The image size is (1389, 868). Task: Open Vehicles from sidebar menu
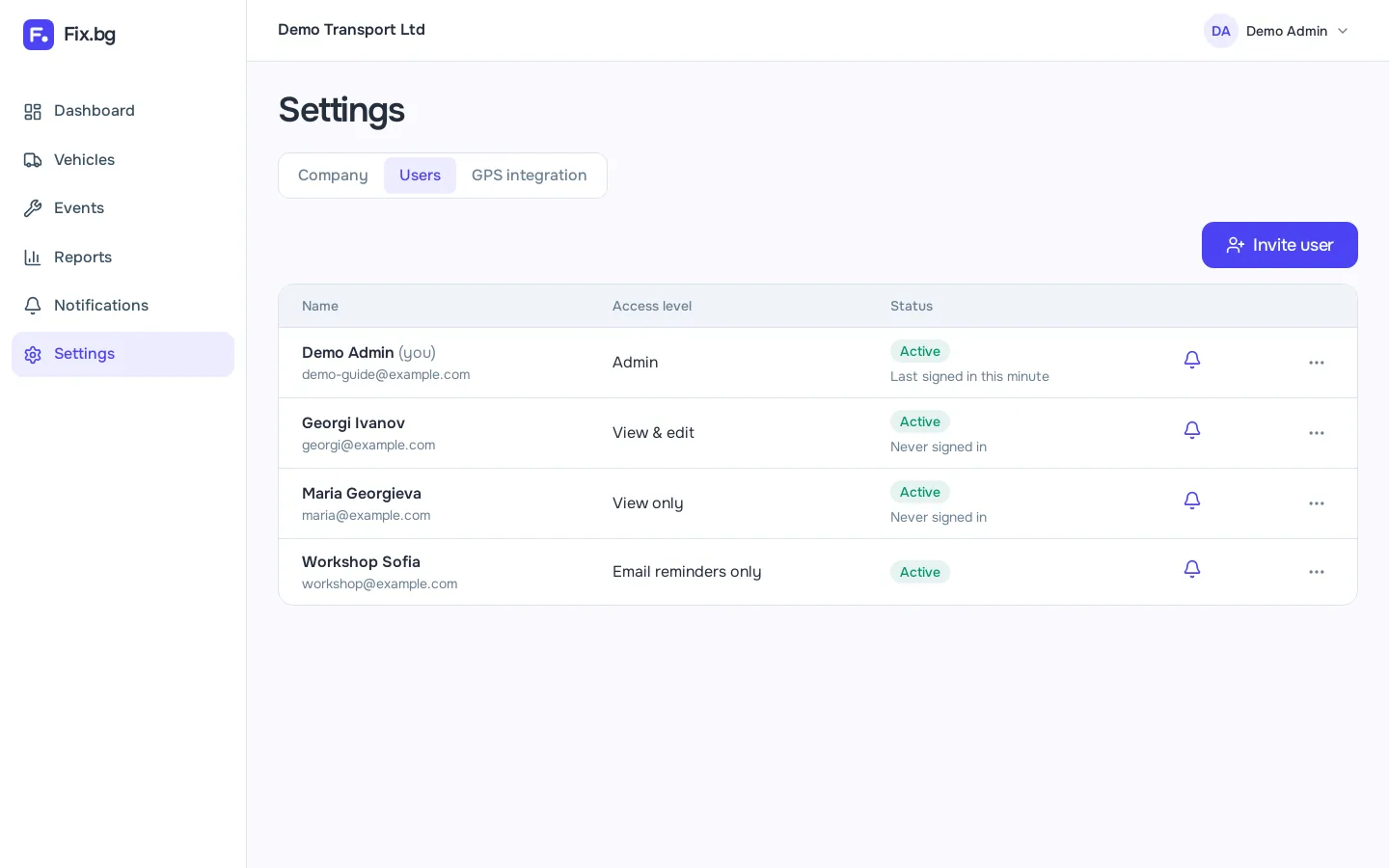[123, 160]
